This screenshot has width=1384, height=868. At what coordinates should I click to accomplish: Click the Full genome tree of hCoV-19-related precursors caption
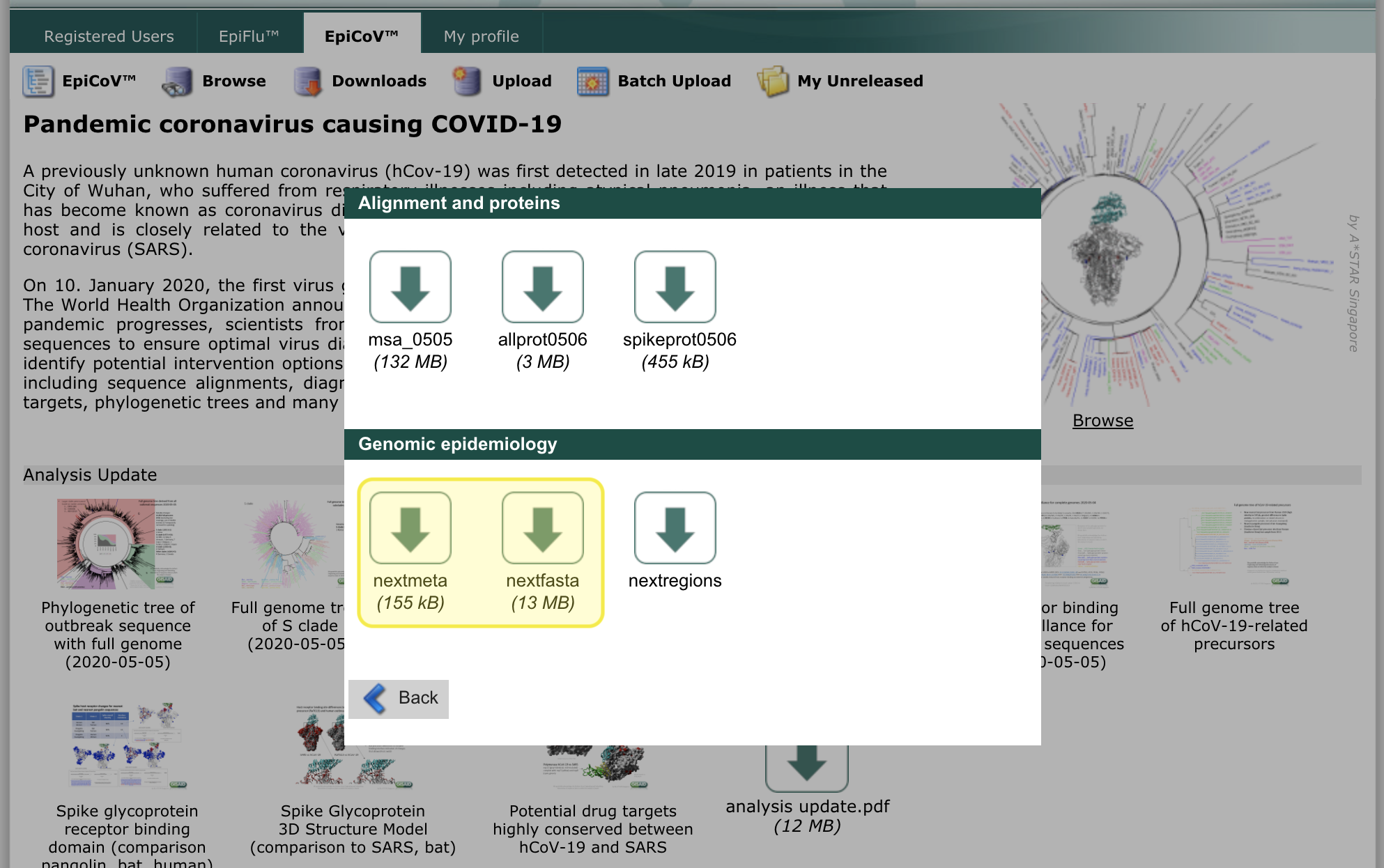(1234, 626)
